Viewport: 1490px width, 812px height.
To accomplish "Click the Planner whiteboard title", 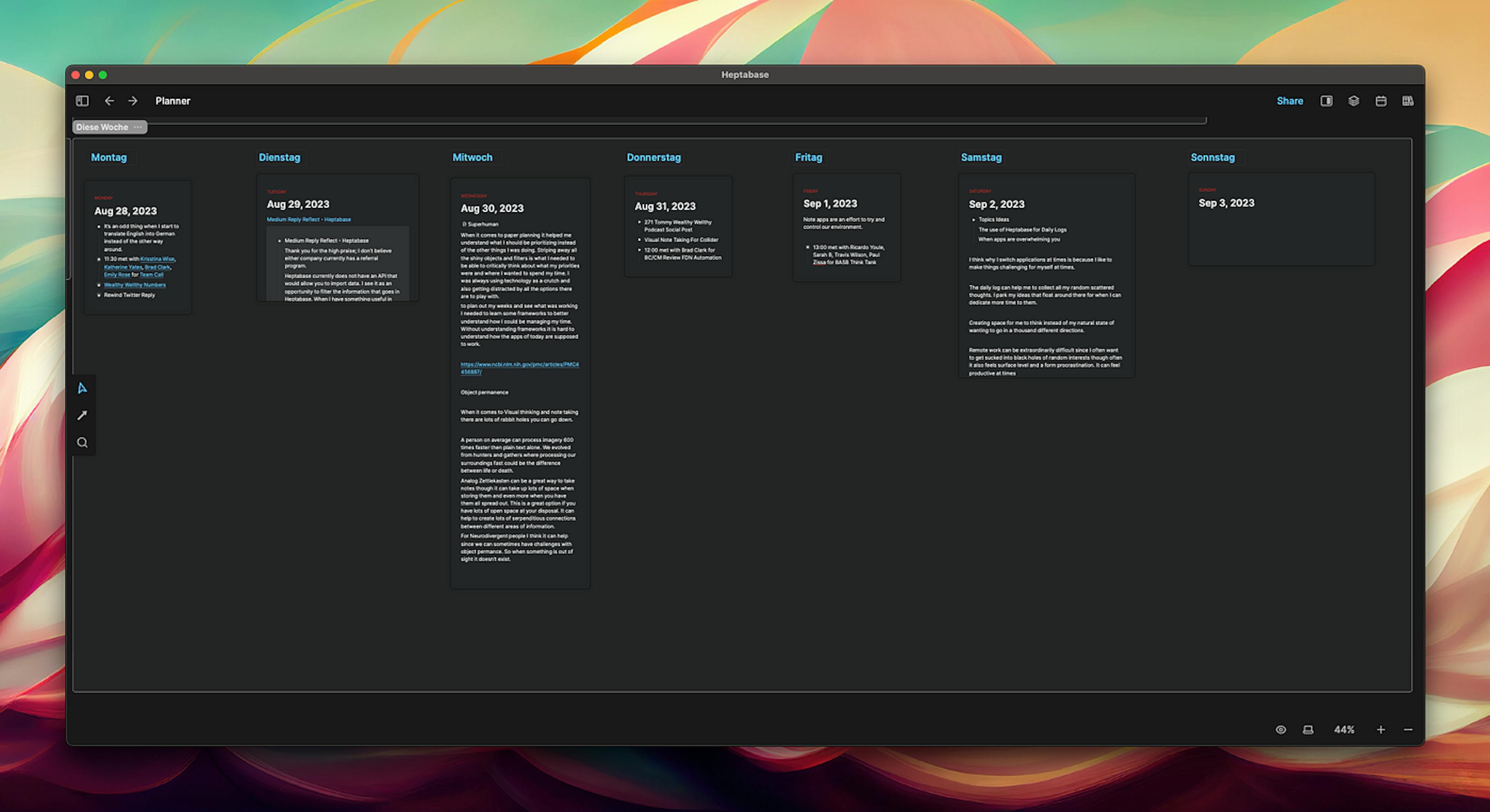I will [172, 100].
